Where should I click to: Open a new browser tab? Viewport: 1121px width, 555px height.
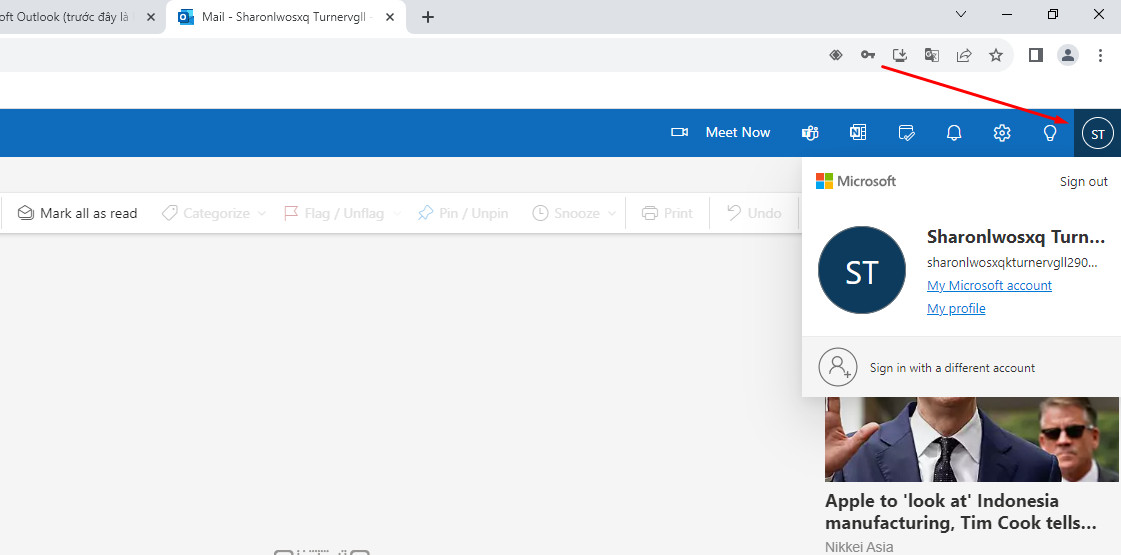click(428, 16)
